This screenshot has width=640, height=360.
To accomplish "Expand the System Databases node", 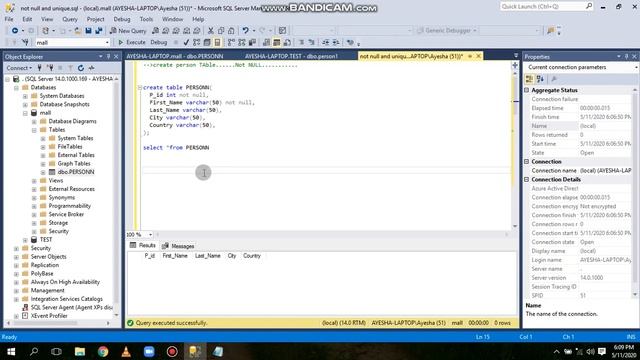I will coord(25,96).
